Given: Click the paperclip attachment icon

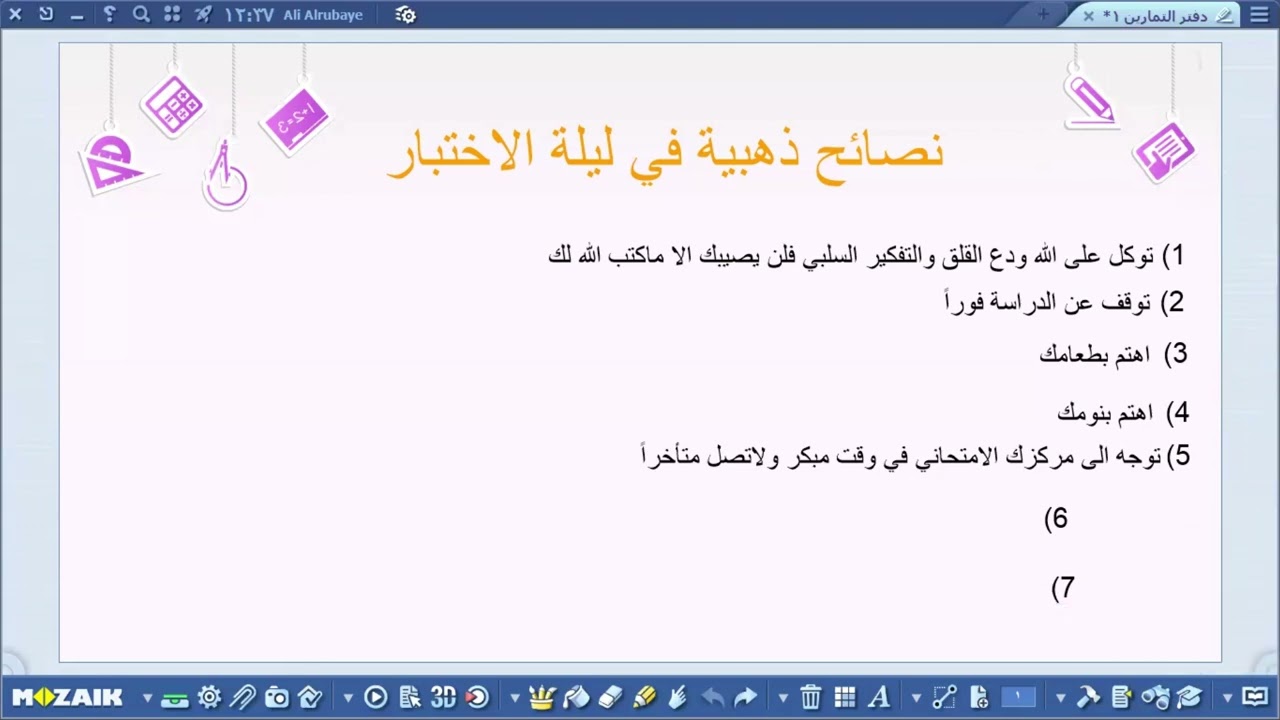Looking at the screenshot, I should (243, 697).
